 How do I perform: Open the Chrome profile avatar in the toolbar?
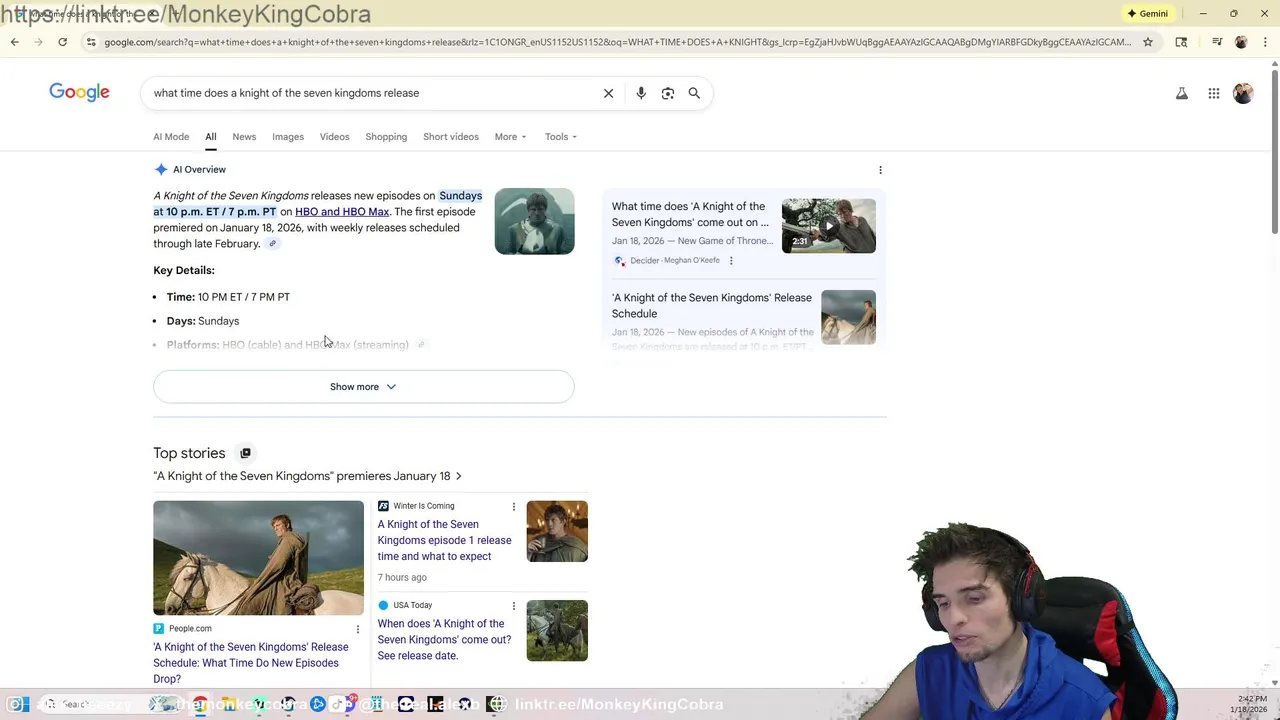[x=1241, y=42]
